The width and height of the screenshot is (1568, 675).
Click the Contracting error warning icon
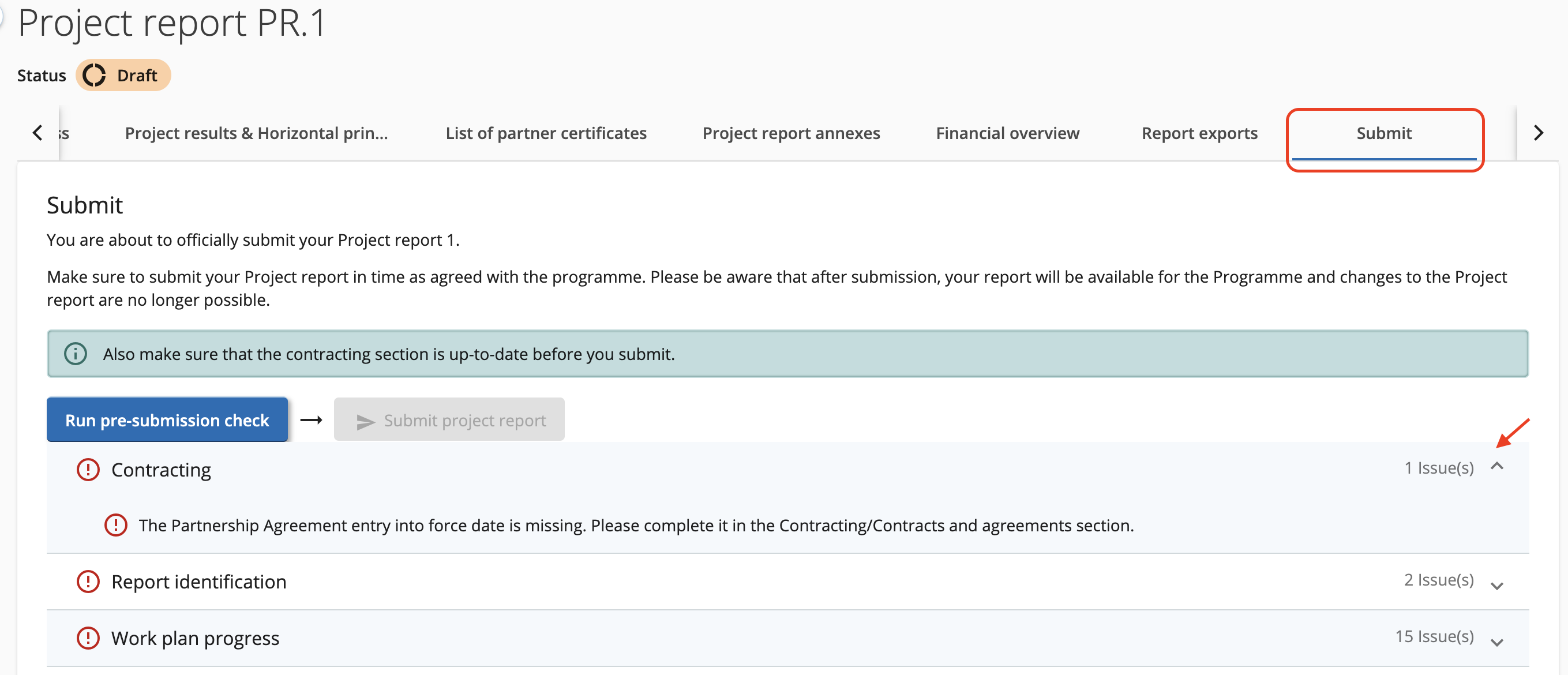[x=88, y=469]
